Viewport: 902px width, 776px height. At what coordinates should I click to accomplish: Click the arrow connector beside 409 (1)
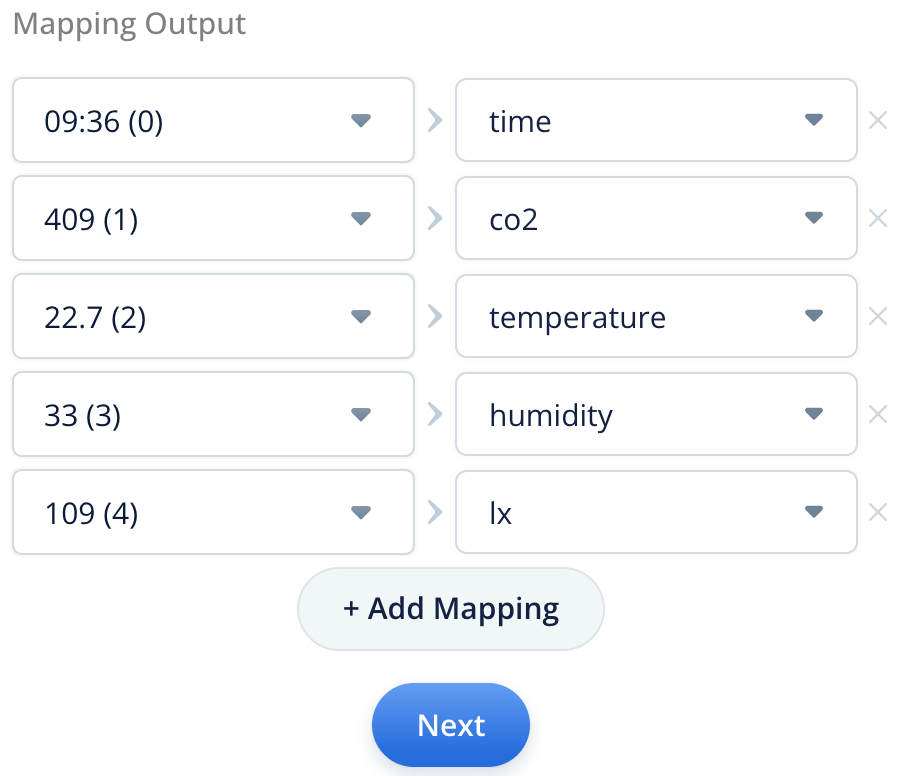click(x=435, y=218)
